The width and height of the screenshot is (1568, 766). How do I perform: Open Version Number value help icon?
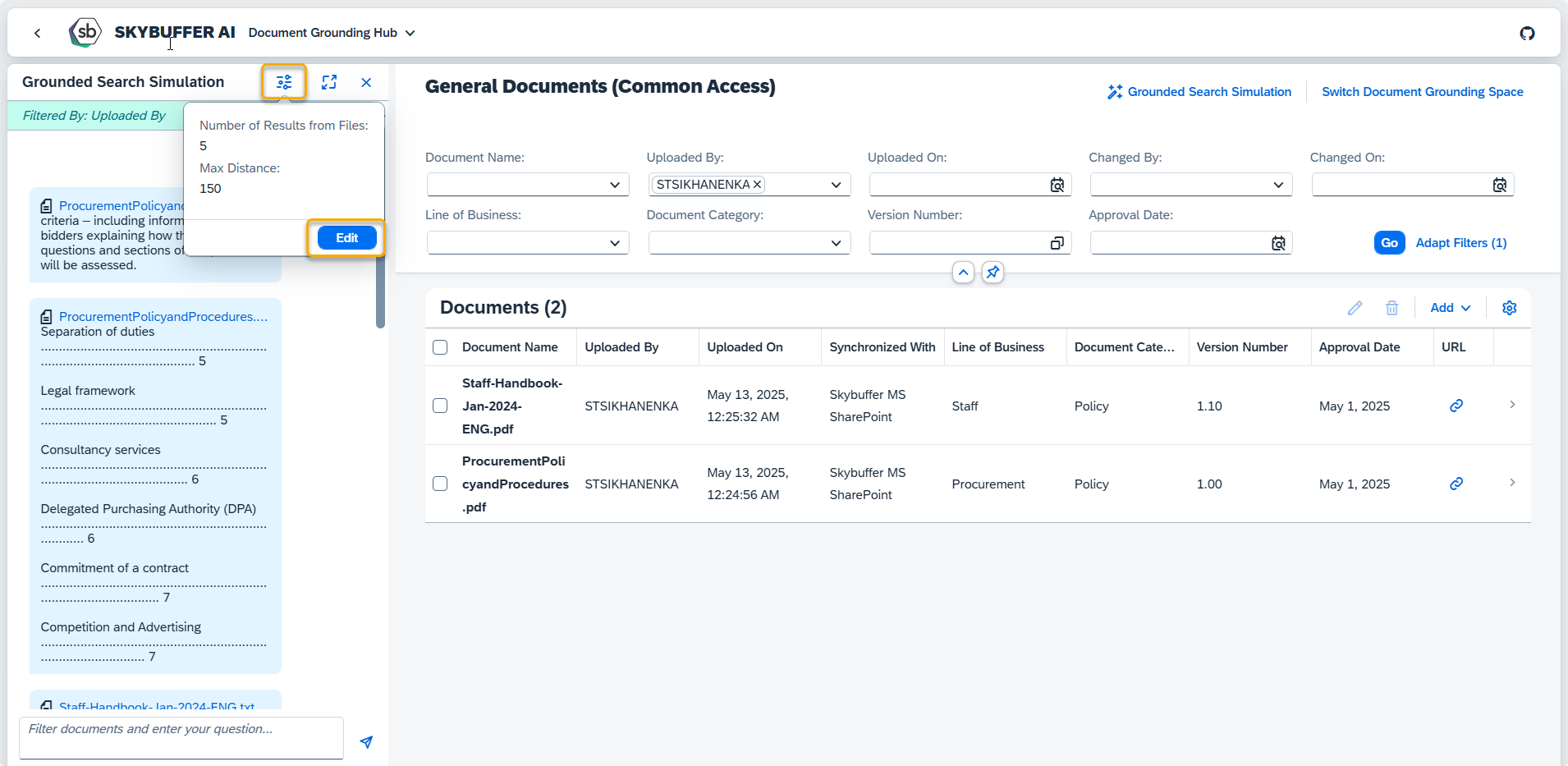coord(1057,243)
